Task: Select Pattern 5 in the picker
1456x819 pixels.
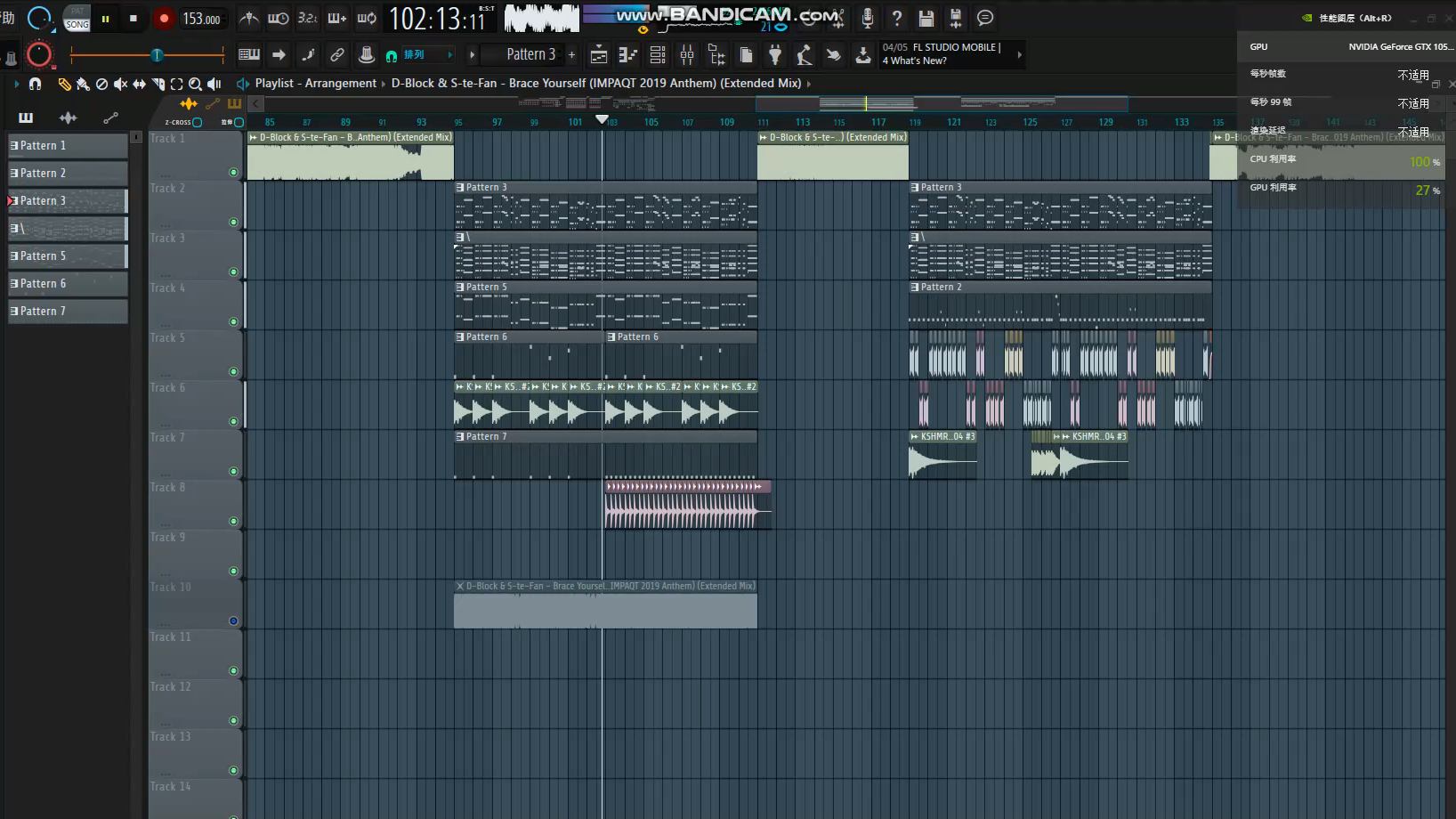Action: coord(68,255)
